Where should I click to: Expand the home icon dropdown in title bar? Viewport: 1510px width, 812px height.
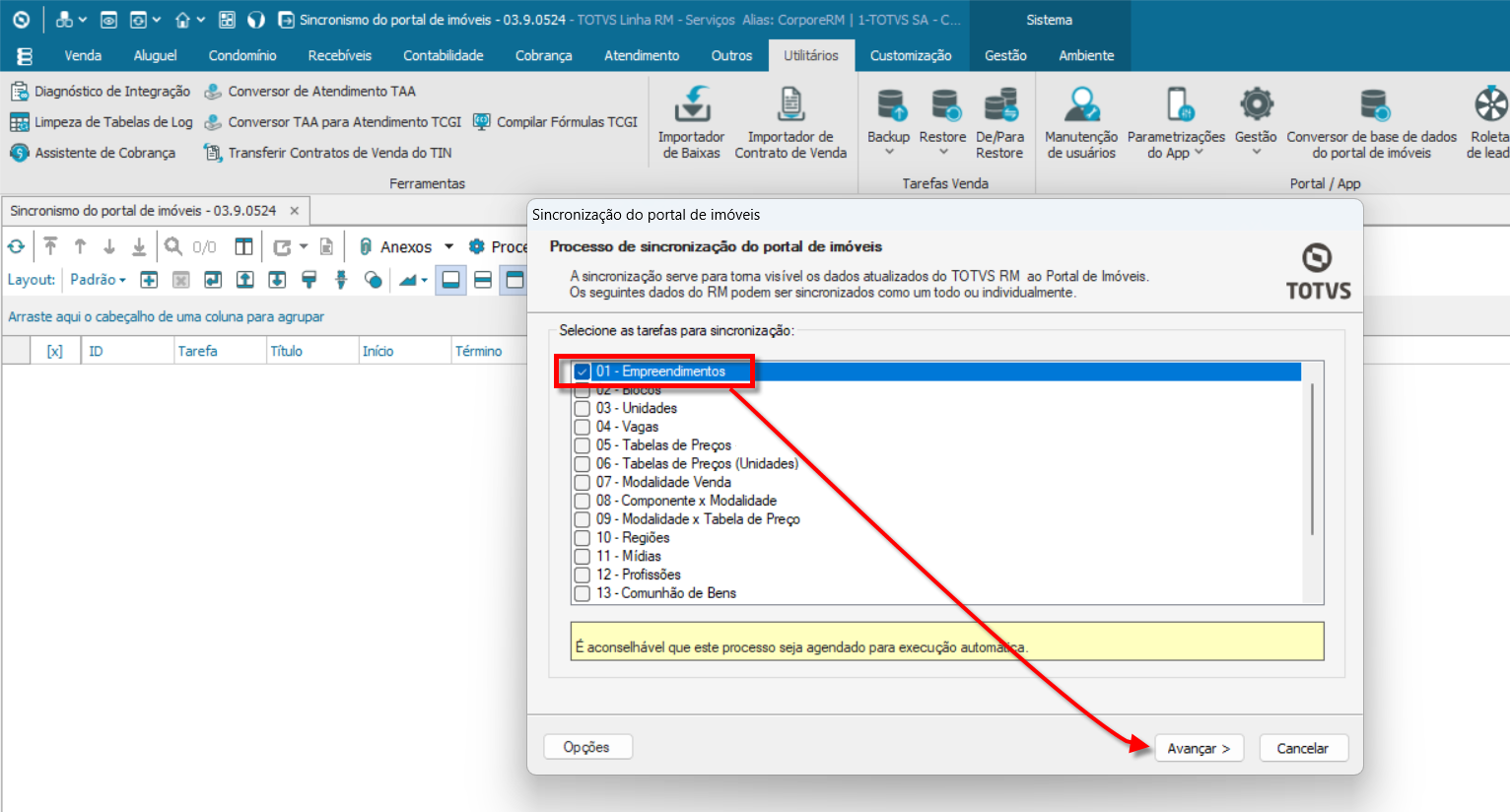(201, 20)
